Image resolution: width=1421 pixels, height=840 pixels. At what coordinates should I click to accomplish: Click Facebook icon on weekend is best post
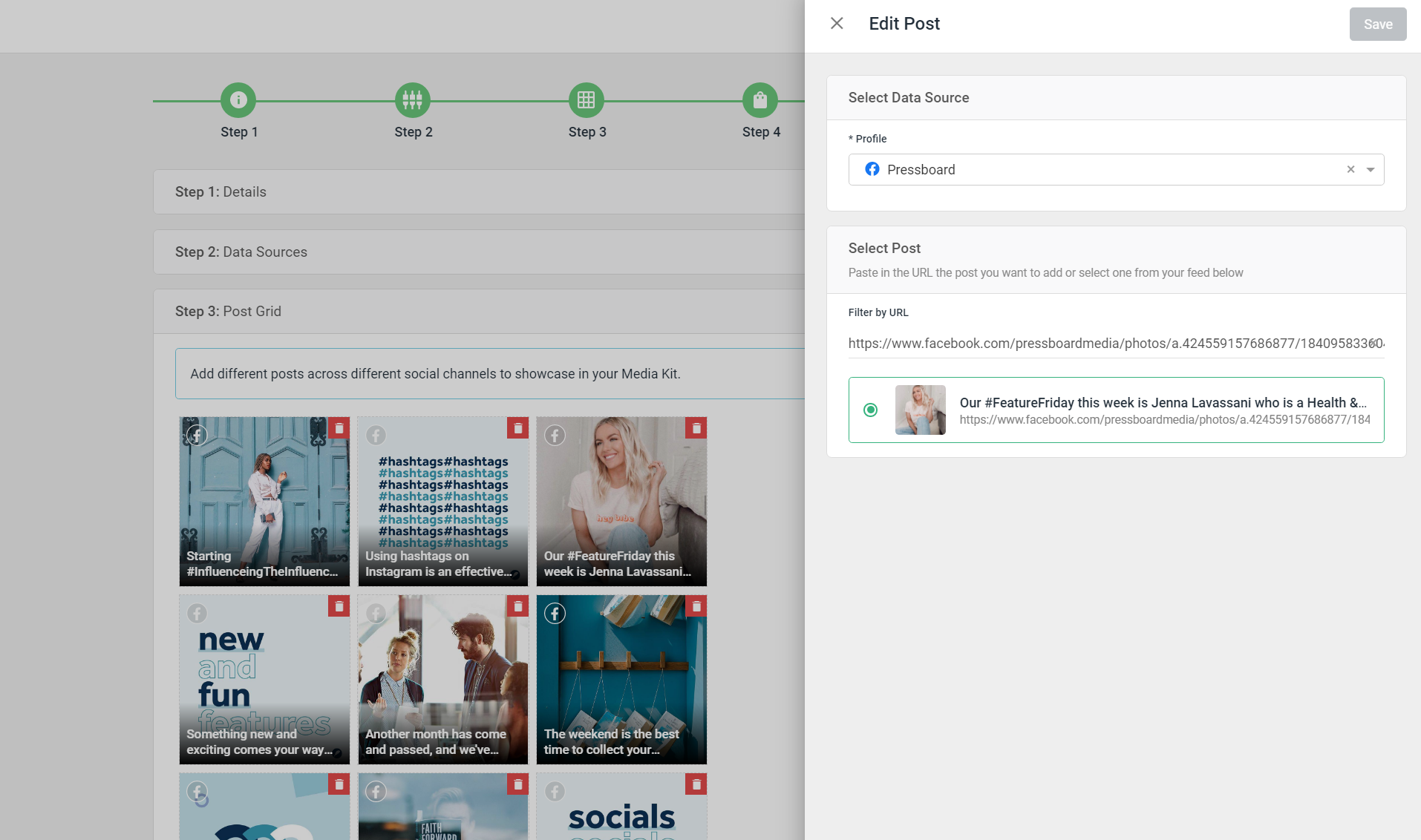tap(555, 613)
